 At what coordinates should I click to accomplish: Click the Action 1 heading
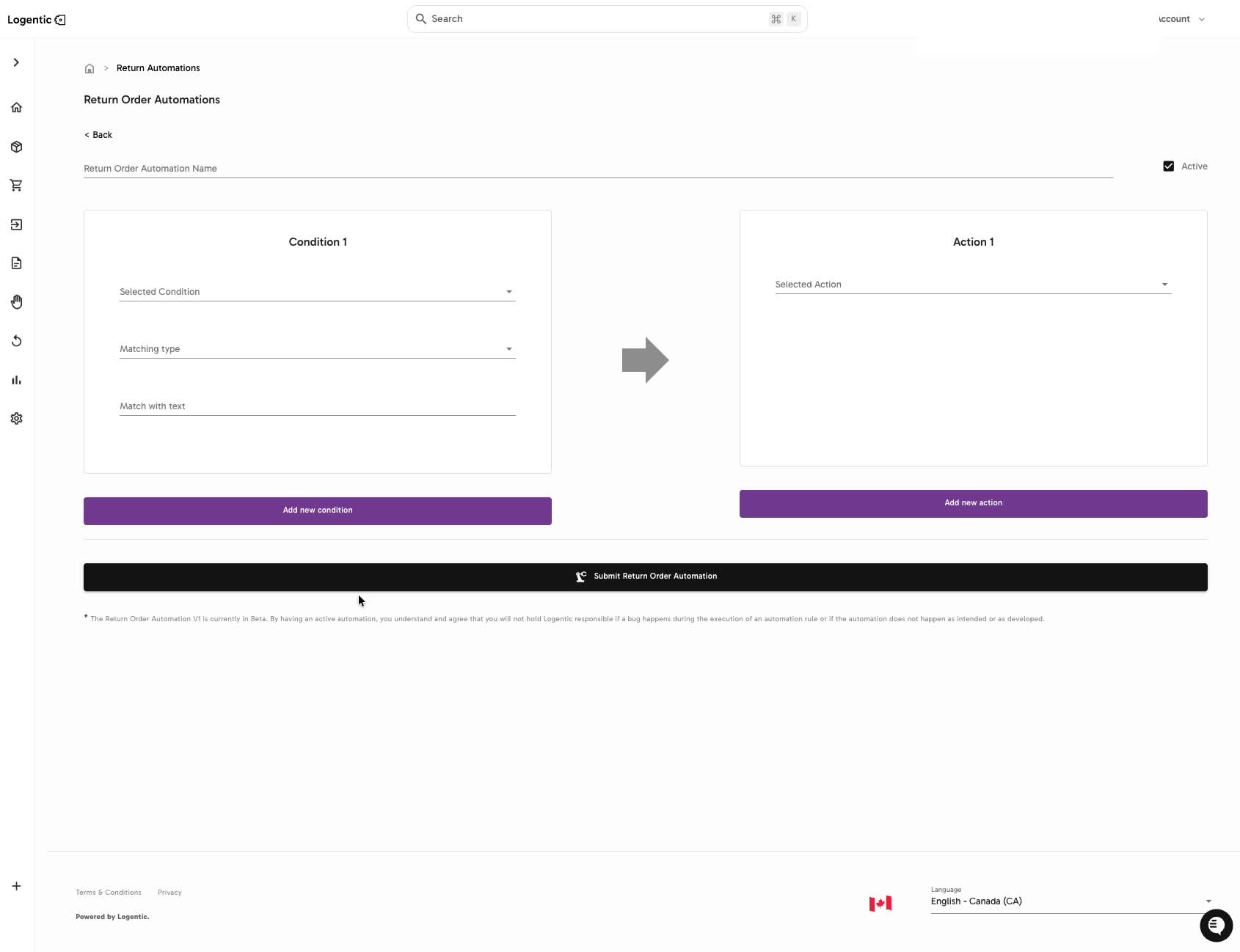click(x=973, y=242)
